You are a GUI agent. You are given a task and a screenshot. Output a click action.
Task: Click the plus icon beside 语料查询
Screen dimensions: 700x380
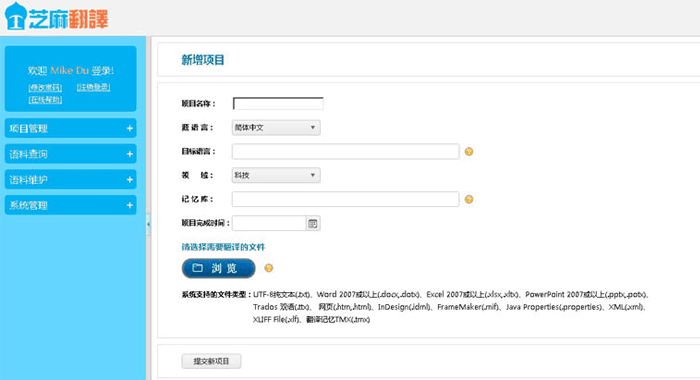coord(129,154)
